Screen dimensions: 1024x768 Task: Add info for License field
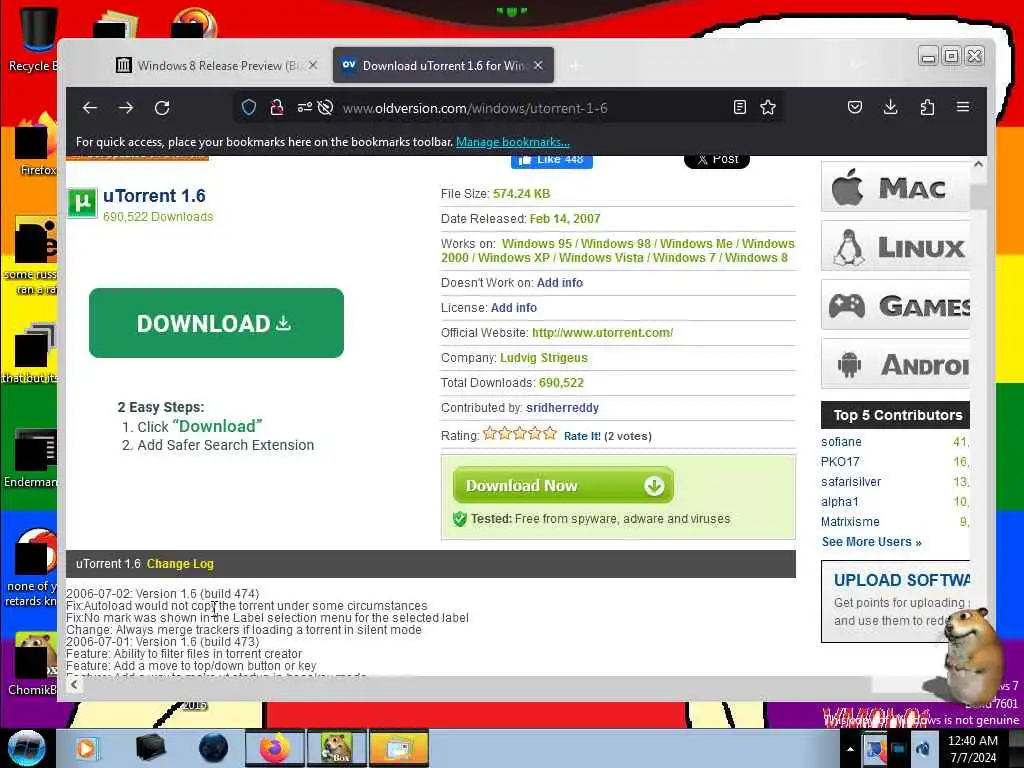click(513, 308)
